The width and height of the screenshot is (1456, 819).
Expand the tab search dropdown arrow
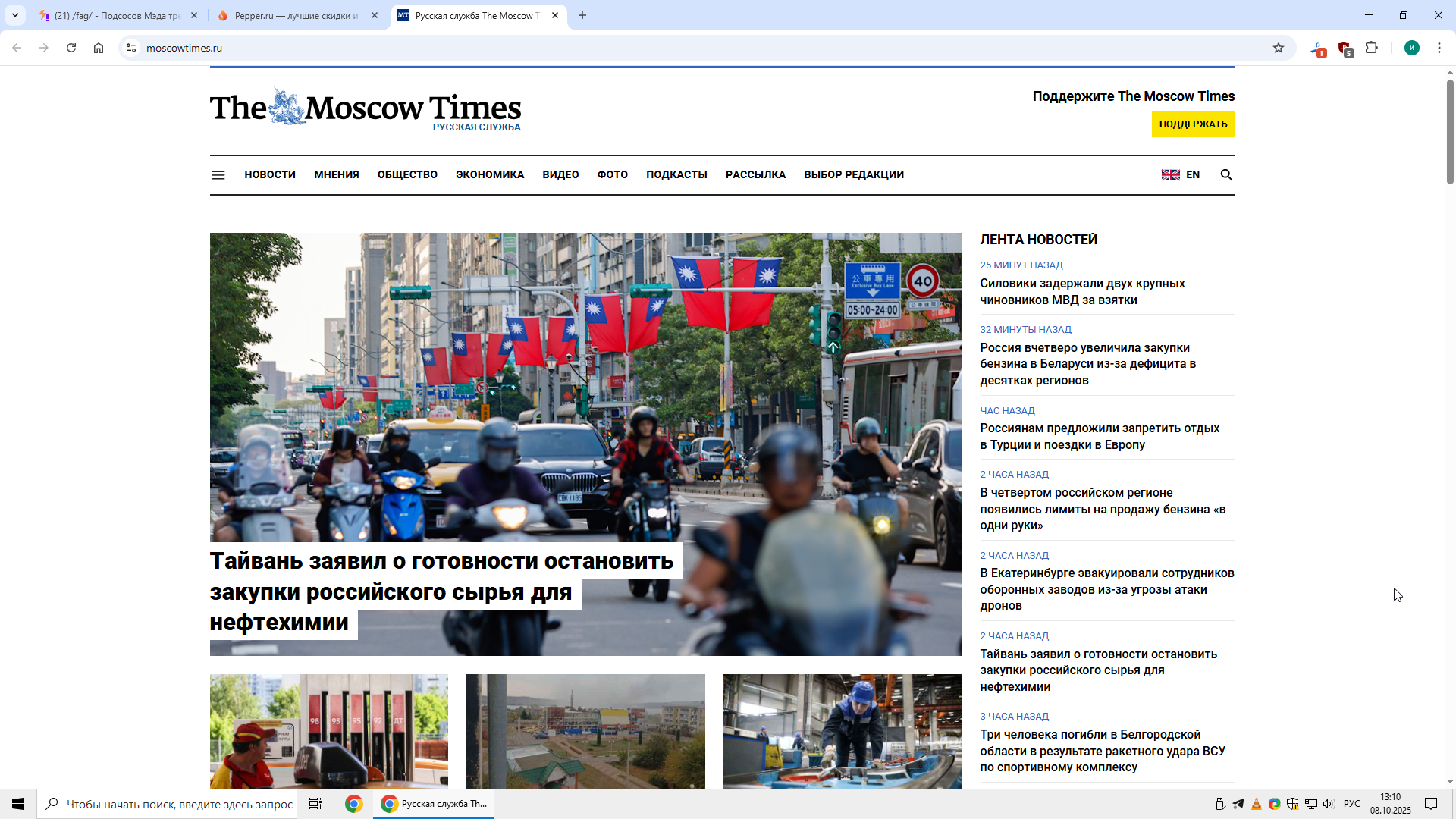click(15, 15)
